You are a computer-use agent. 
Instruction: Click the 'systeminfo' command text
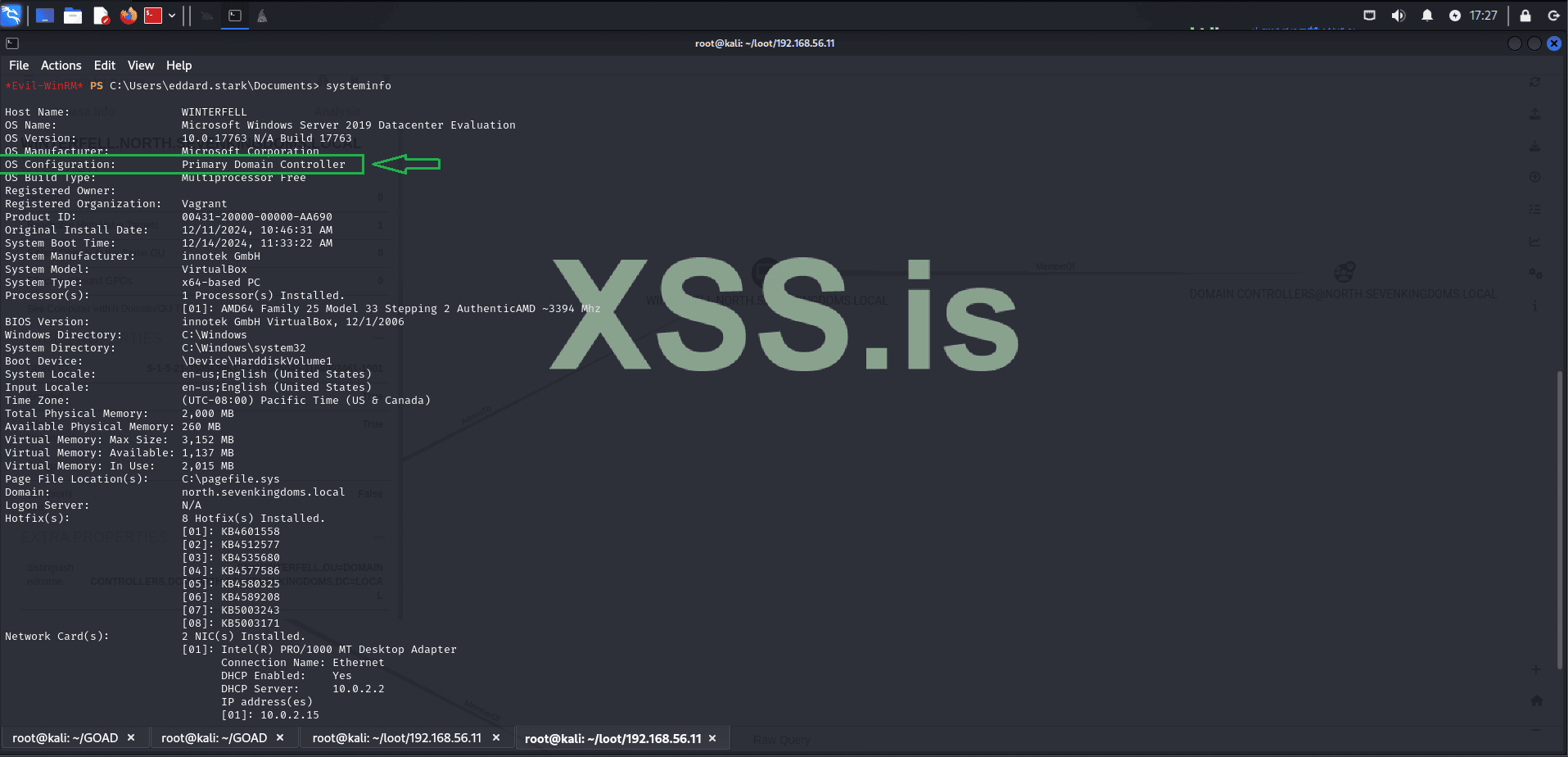pos(359,86)
